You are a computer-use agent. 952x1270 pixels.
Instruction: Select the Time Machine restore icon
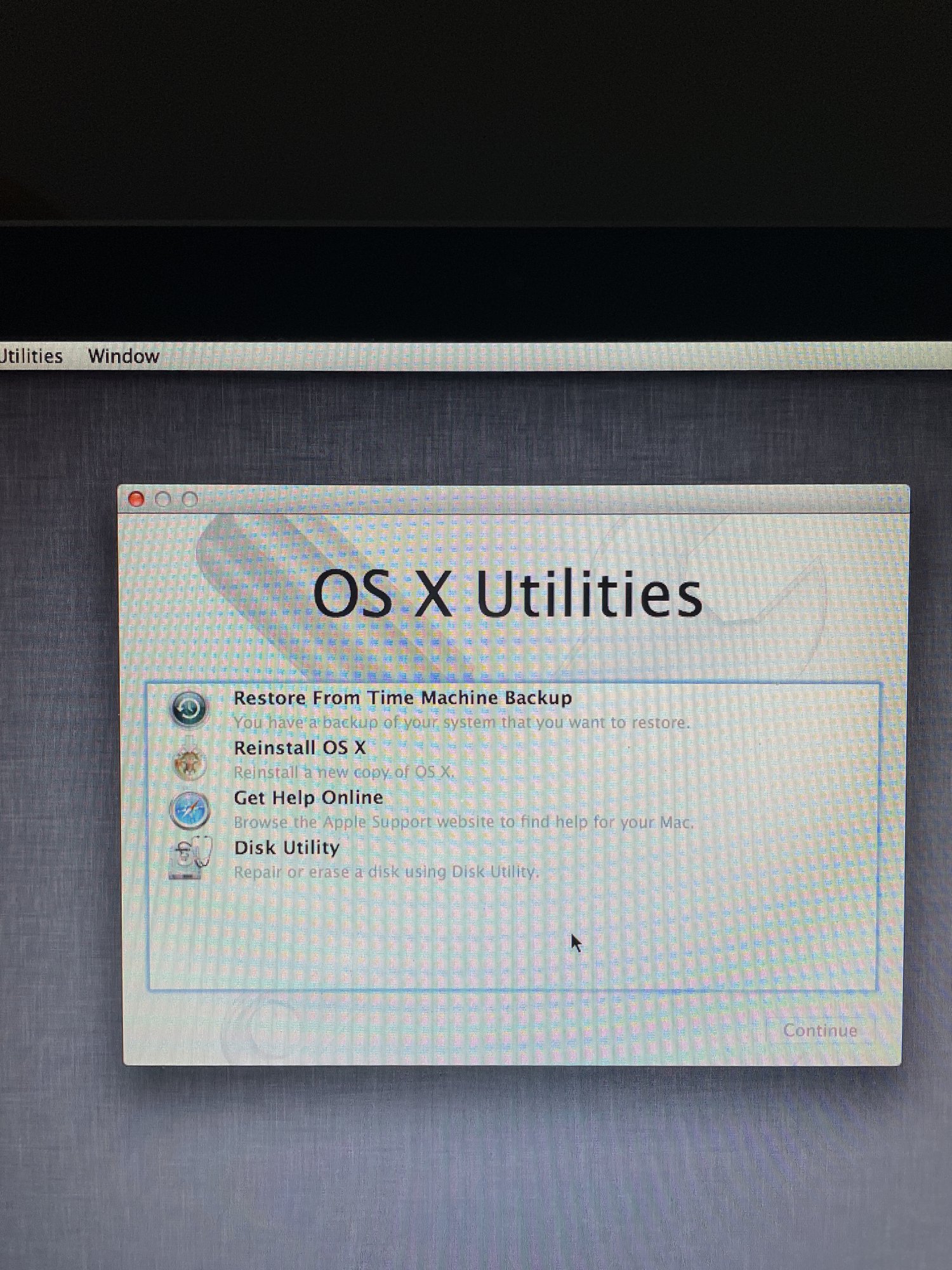[x=188, y=709]
